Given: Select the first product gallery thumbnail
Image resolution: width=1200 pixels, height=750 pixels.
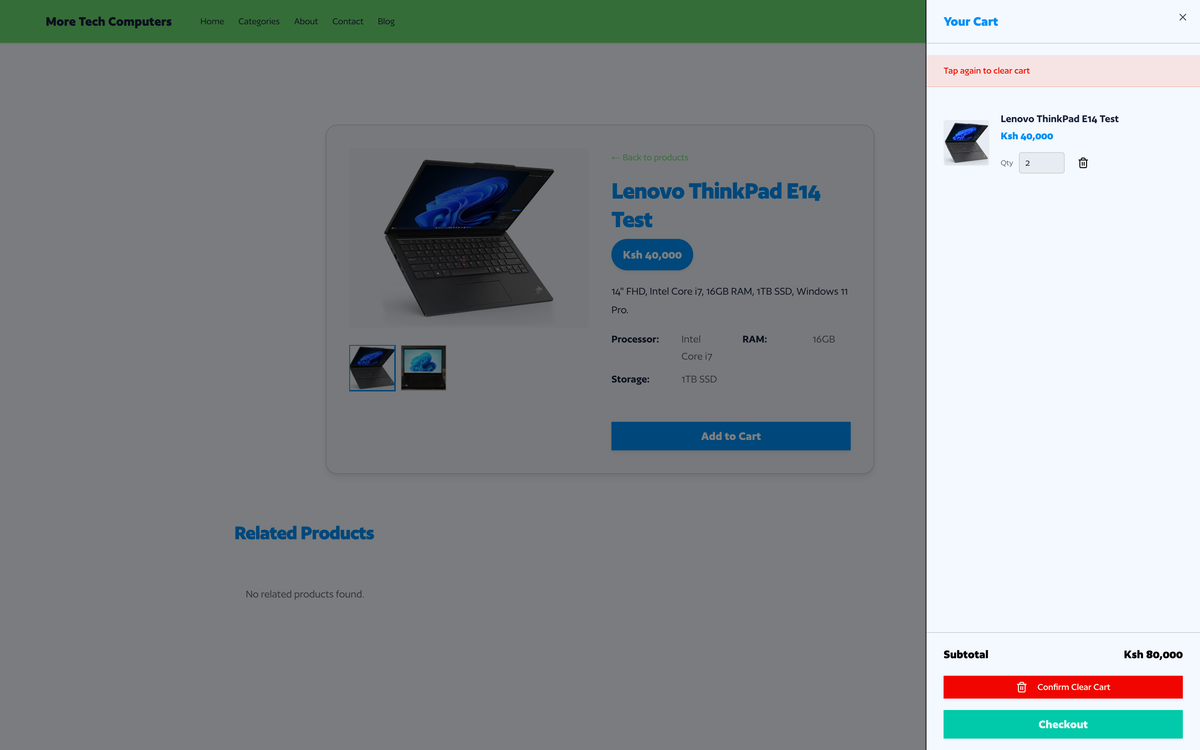Looking at the screenshot, I should [x=372, y=368].
